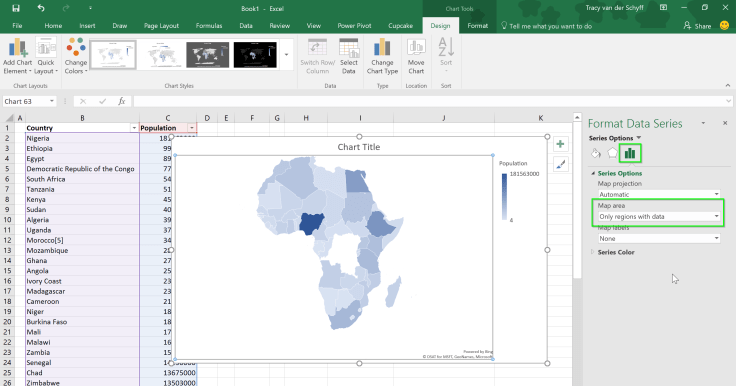Select cell containing Nigeria
This screenshot has width=736, height=386.
pyautogui.click(x=82, y=138)
